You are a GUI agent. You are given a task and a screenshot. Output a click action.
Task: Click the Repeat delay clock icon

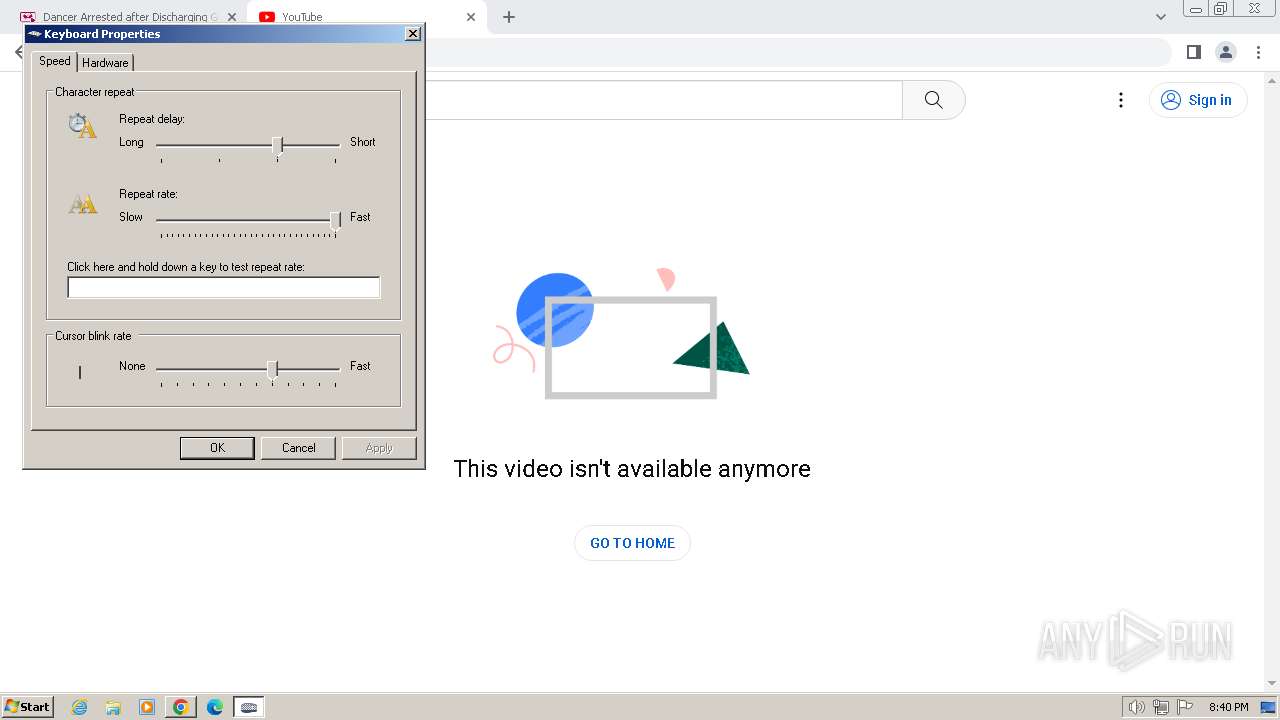click(82, 126)
